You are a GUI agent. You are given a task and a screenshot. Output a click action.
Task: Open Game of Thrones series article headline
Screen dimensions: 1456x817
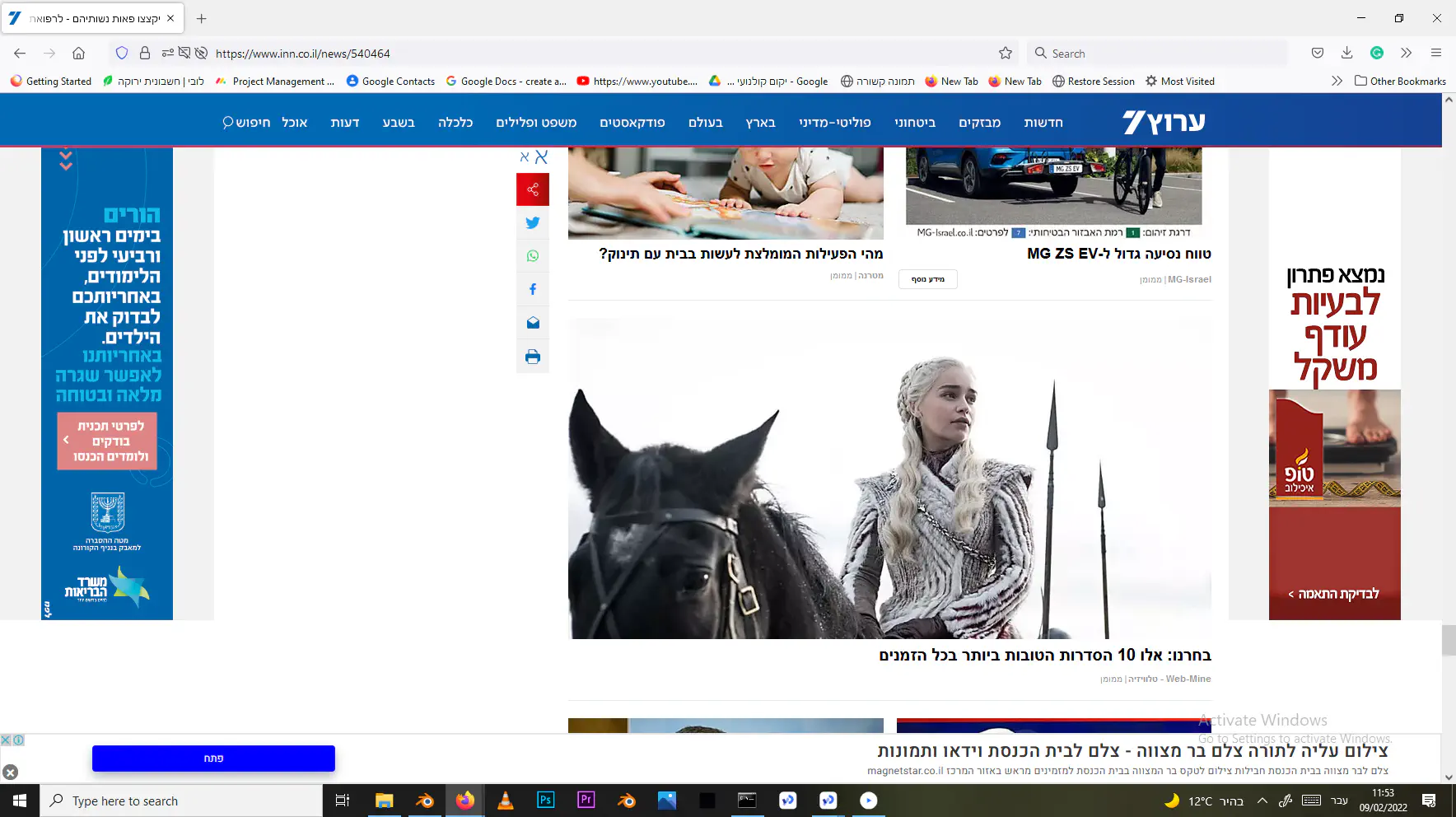1044,656
